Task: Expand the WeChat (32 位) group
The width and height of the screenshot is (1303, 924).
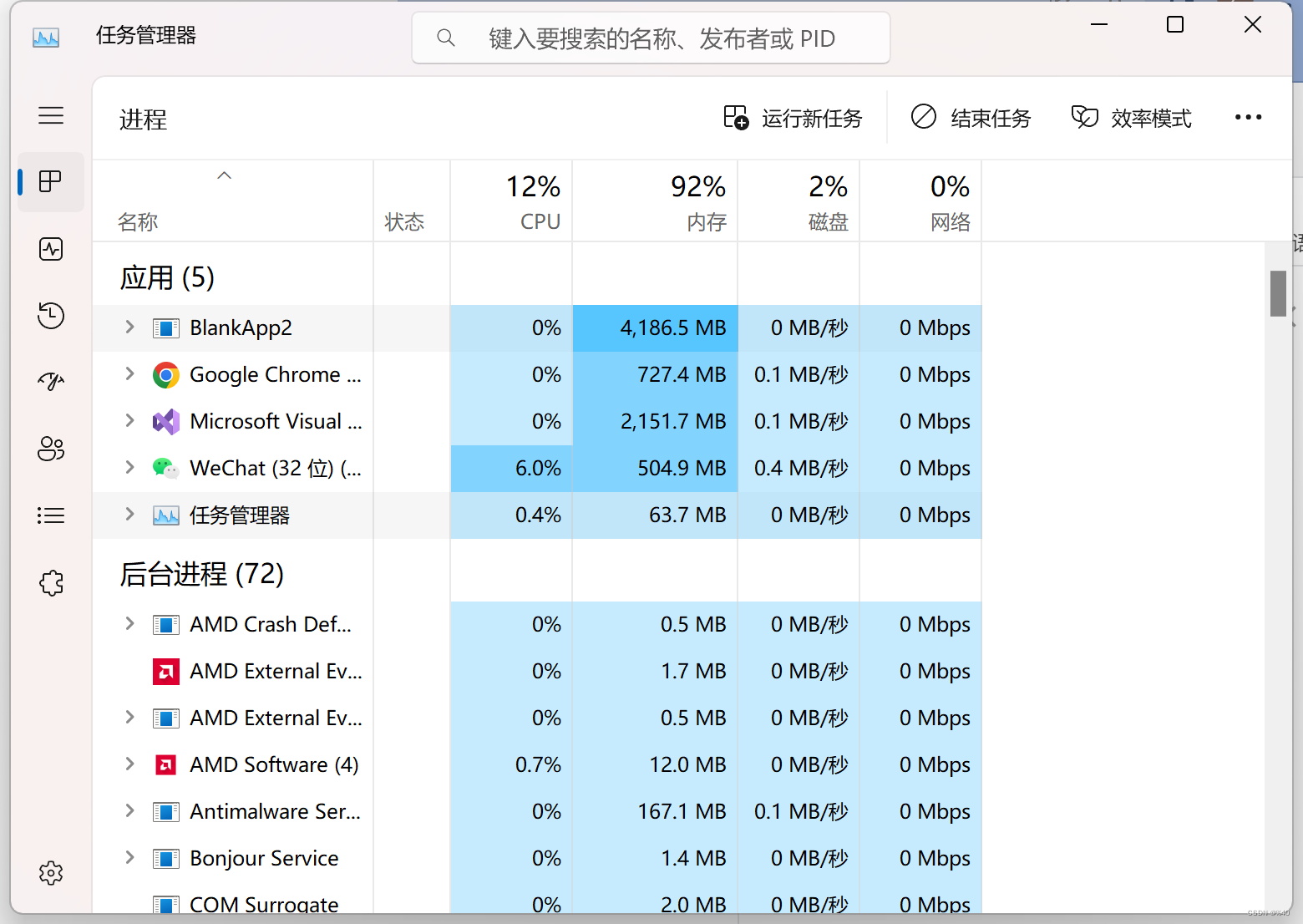Action: point(129,467)
